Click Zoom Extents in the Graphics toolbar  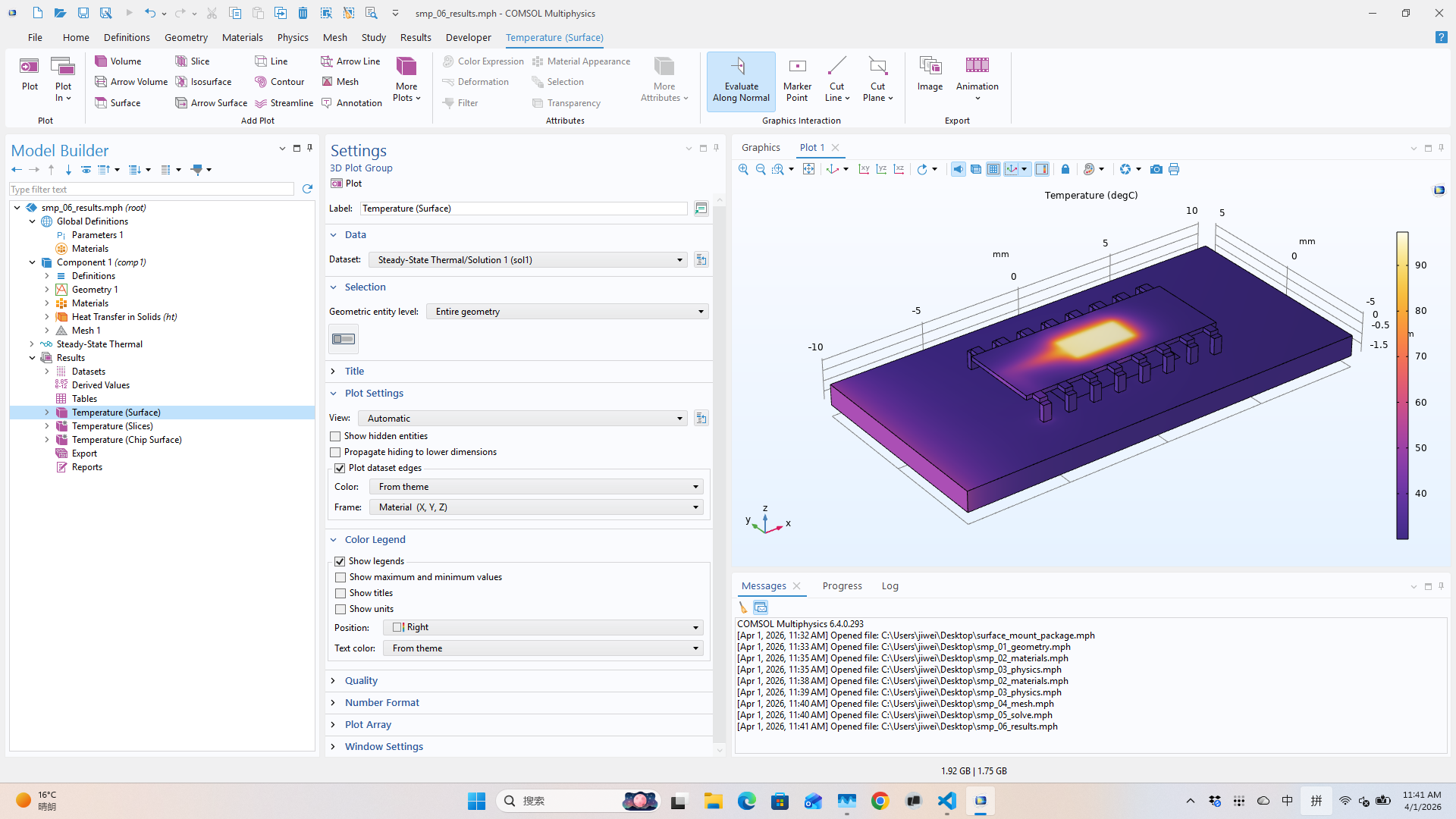tap(809, 169)
